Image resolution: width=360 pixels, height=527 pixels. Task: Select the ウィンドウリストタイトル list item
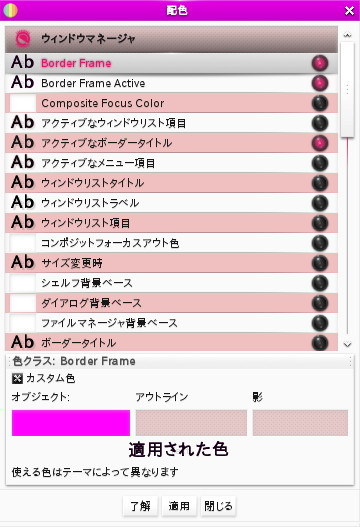[171, 183]
